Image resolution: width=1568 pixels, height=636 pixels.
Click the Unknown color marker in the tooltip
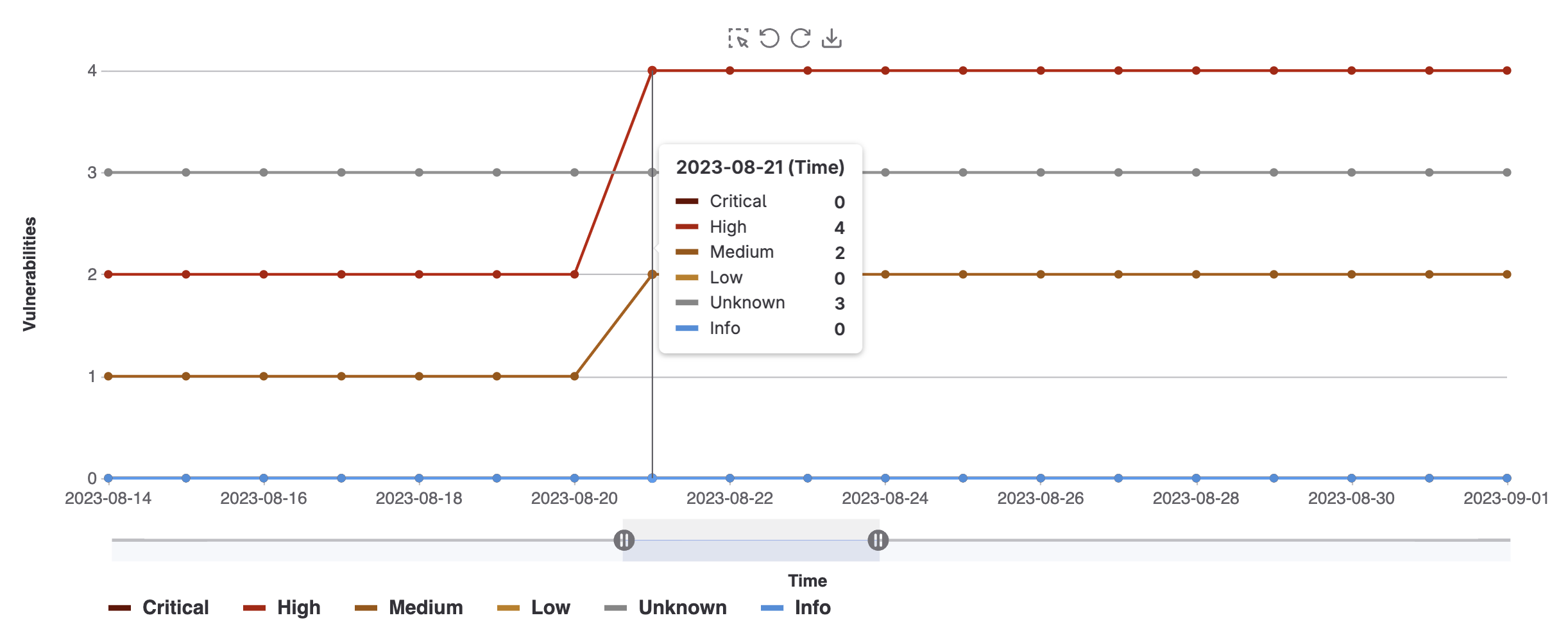tap(686, 303)
